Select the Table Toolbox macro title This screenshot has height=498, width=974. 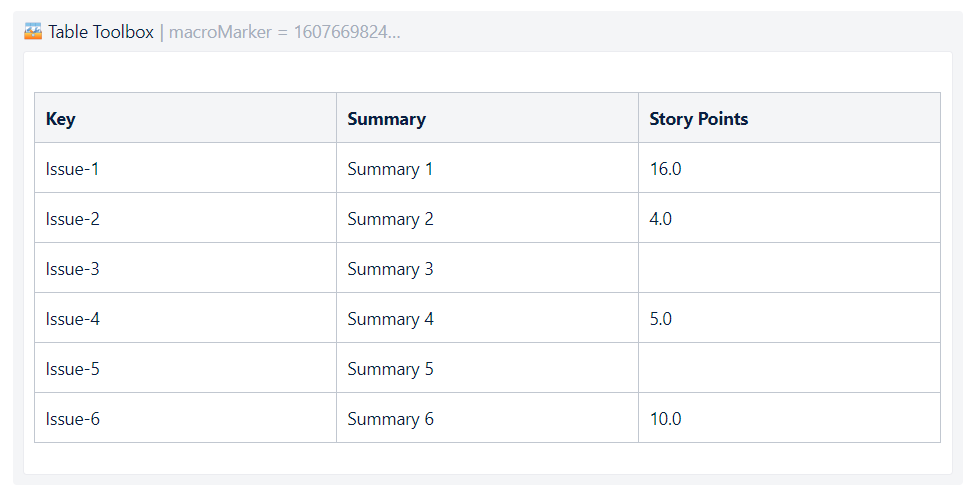click(101, 32)
